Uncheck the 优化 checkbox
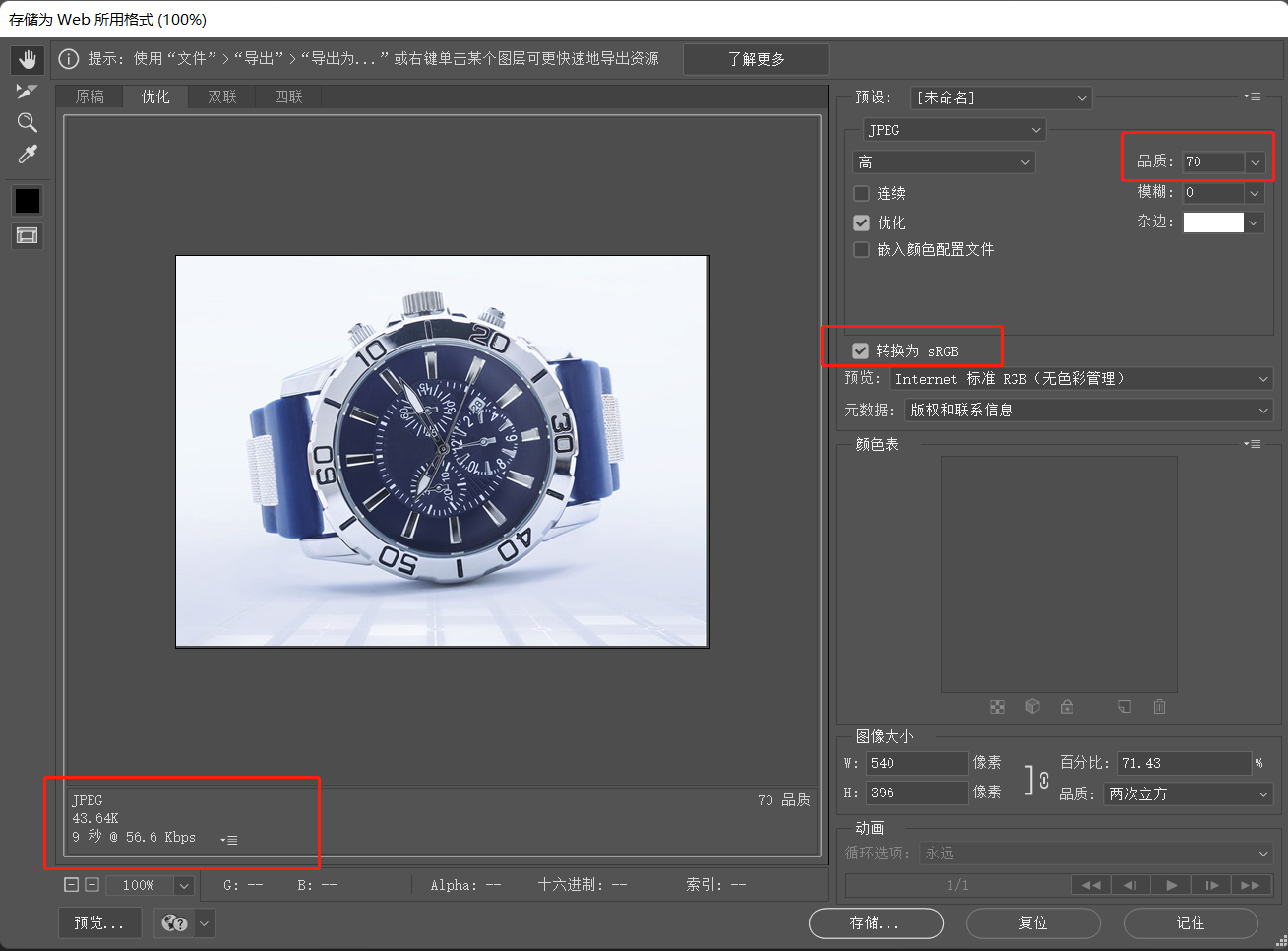This screenshot has width=1288, height=951. pos(861,222)
